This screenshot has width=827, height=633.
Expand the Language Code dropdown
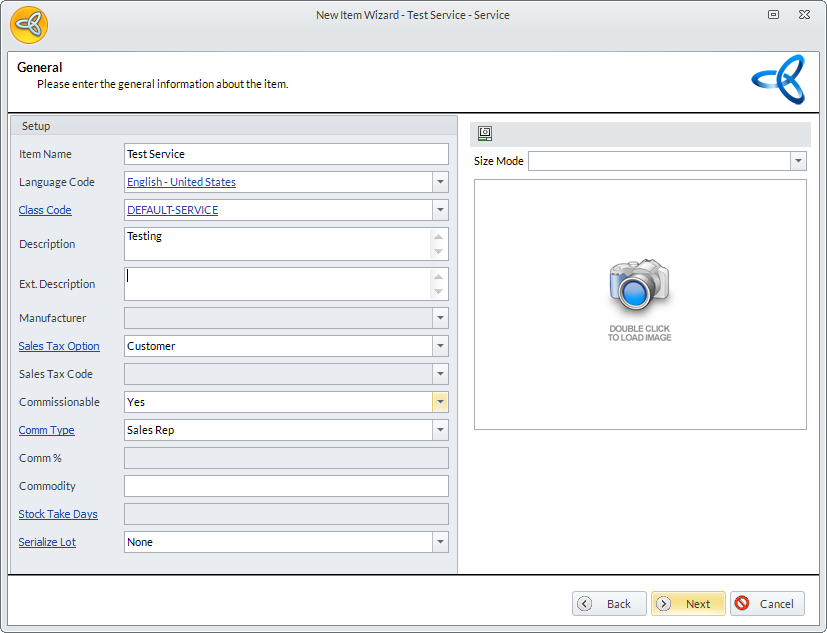pos(440,182)
